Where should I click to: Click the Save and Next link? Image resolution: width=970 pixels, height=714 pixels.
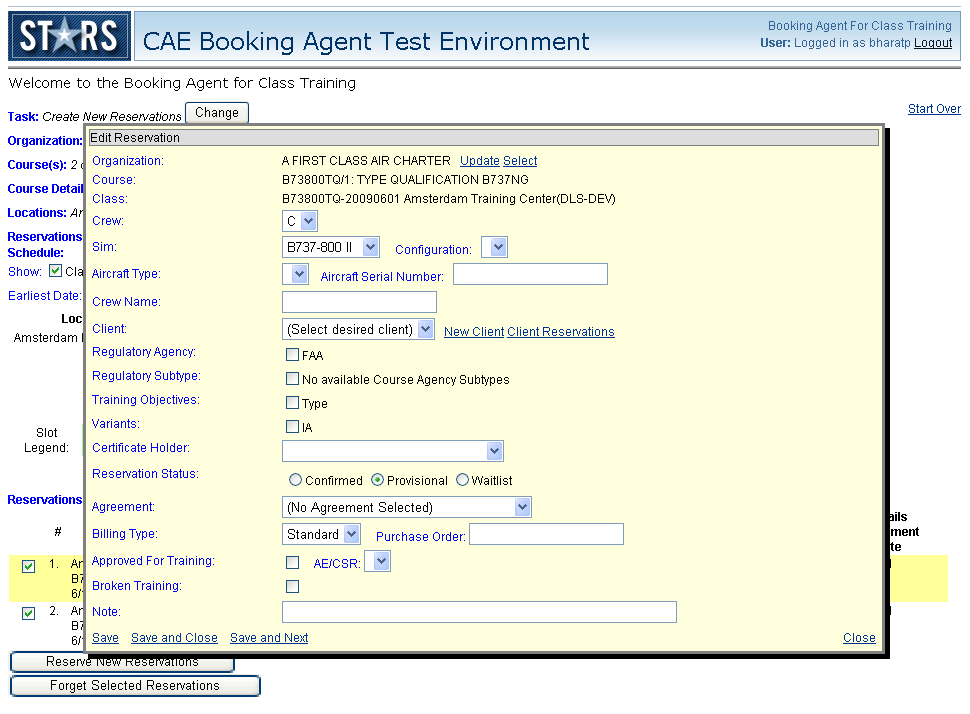269,638
